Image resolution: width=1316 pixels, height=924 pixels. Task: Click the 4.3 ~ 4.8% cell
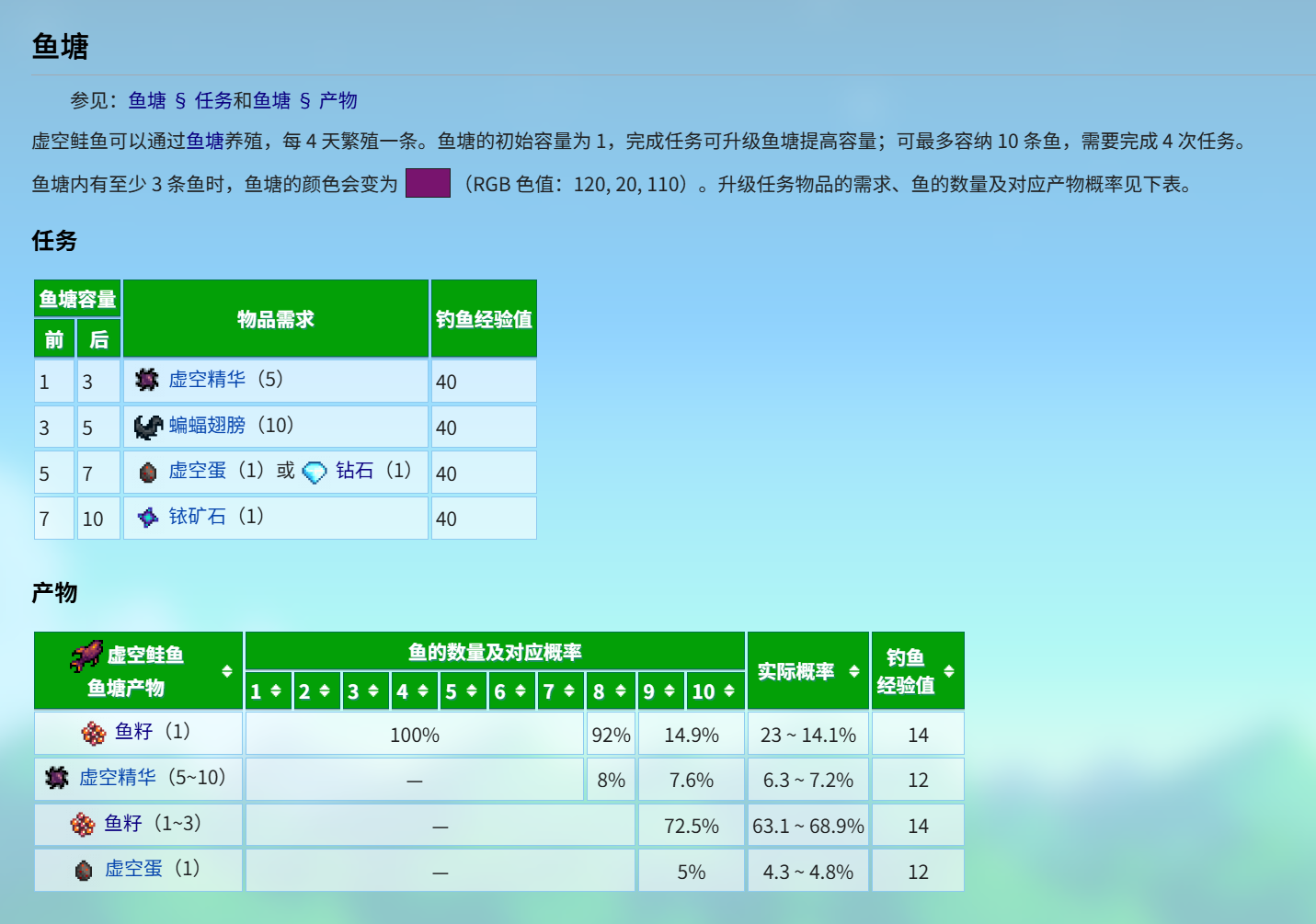click(x=808, y=871)
